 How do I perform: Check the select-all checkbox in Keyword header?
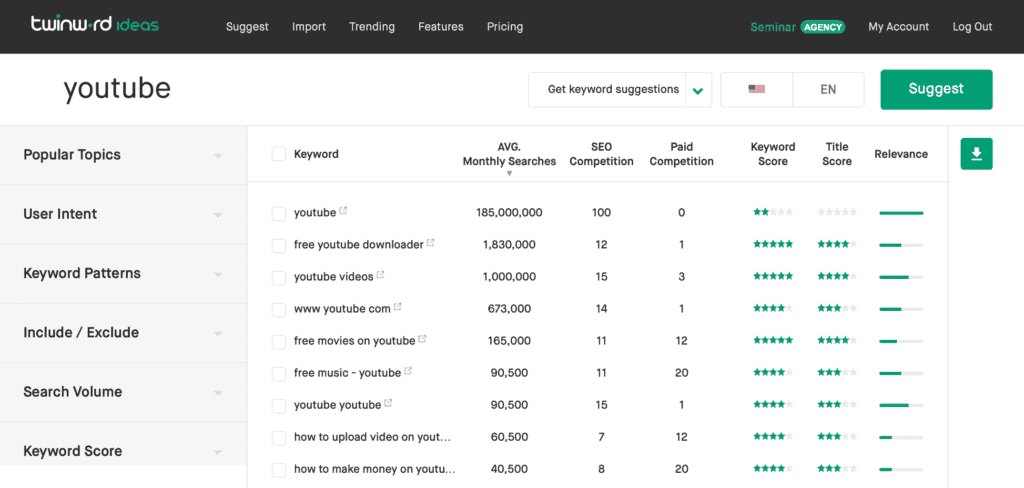pos(279,154)
